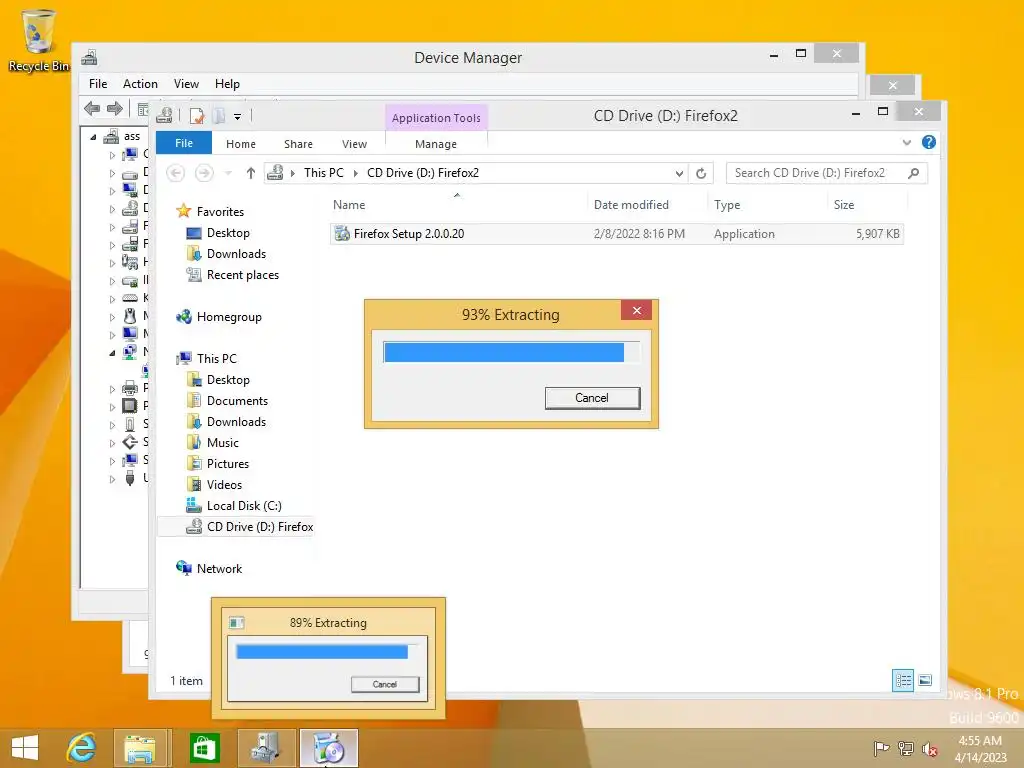This screenshot has width=1024, height=768.
Task: Close the 93% Extracting dialog with red X
Action: (637, 310)
